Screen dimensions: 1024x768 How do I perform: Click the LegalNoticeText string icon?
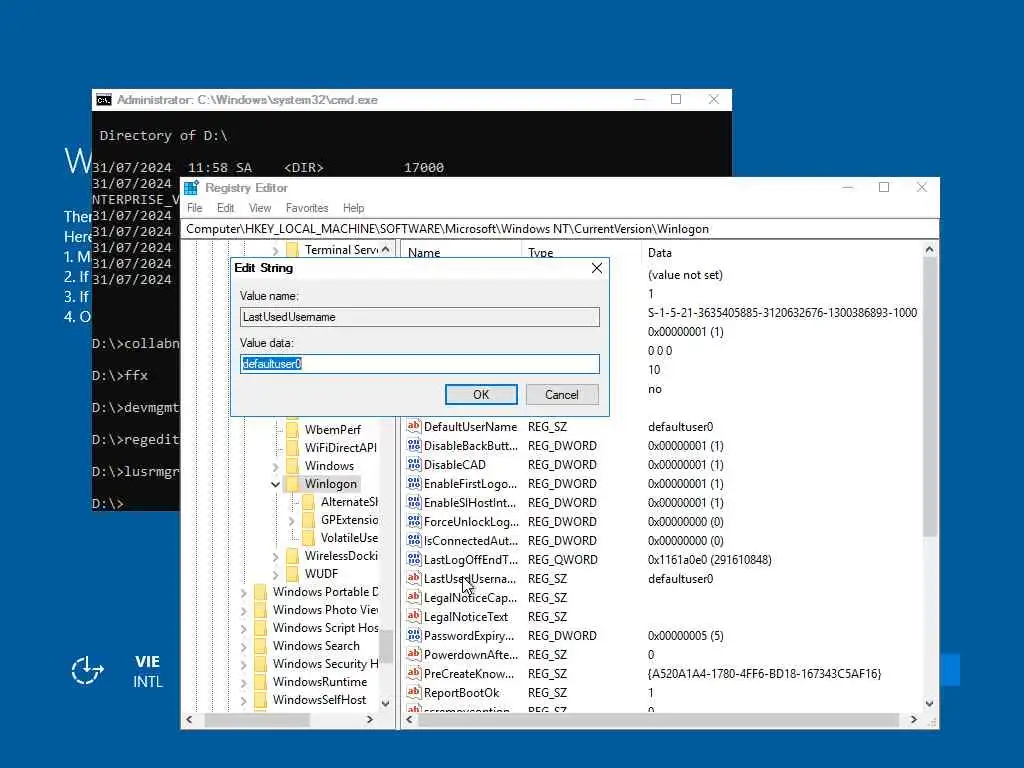pos(413,616)
